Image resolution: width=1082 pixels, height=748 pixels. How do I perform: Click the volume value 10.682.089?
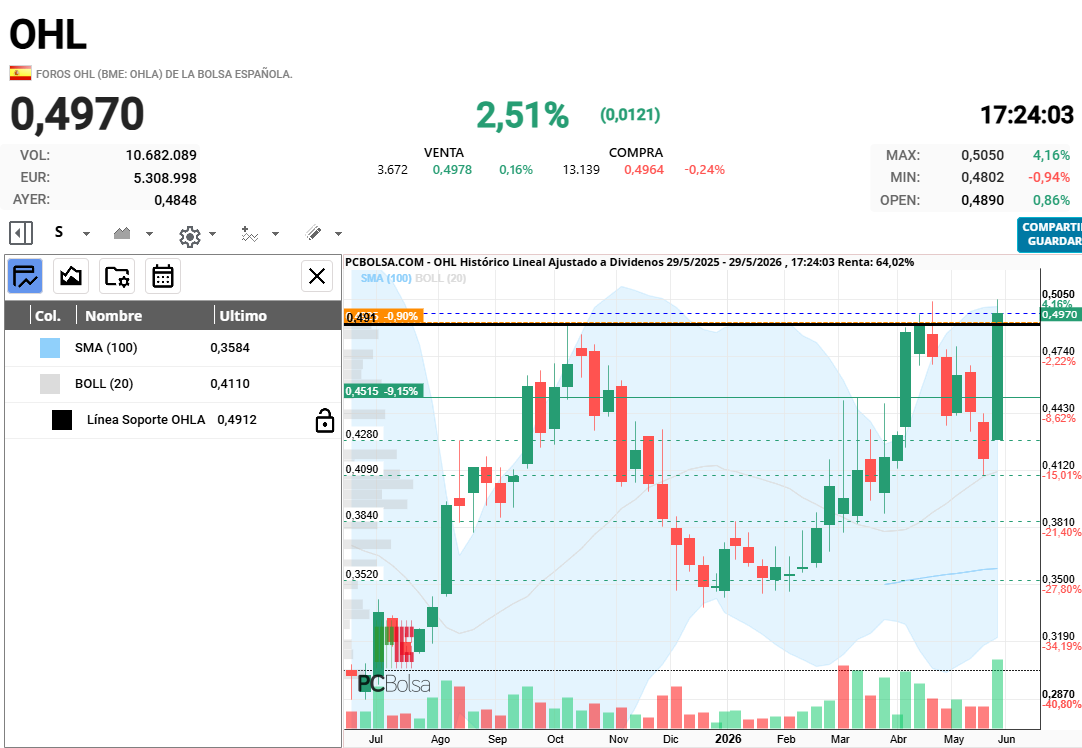[x=161, y=155]
